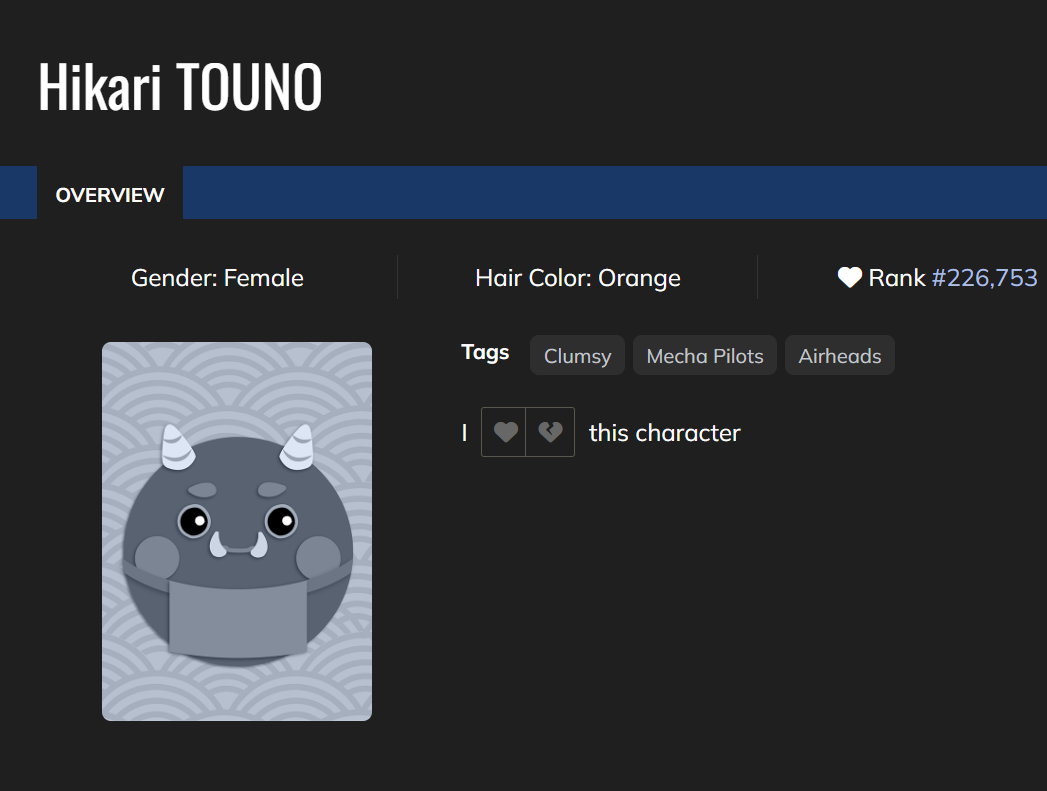The height and width of the screenshot is (791, 1047).
Task: Open rank number #226,753 link
Action: pos(984,278)
